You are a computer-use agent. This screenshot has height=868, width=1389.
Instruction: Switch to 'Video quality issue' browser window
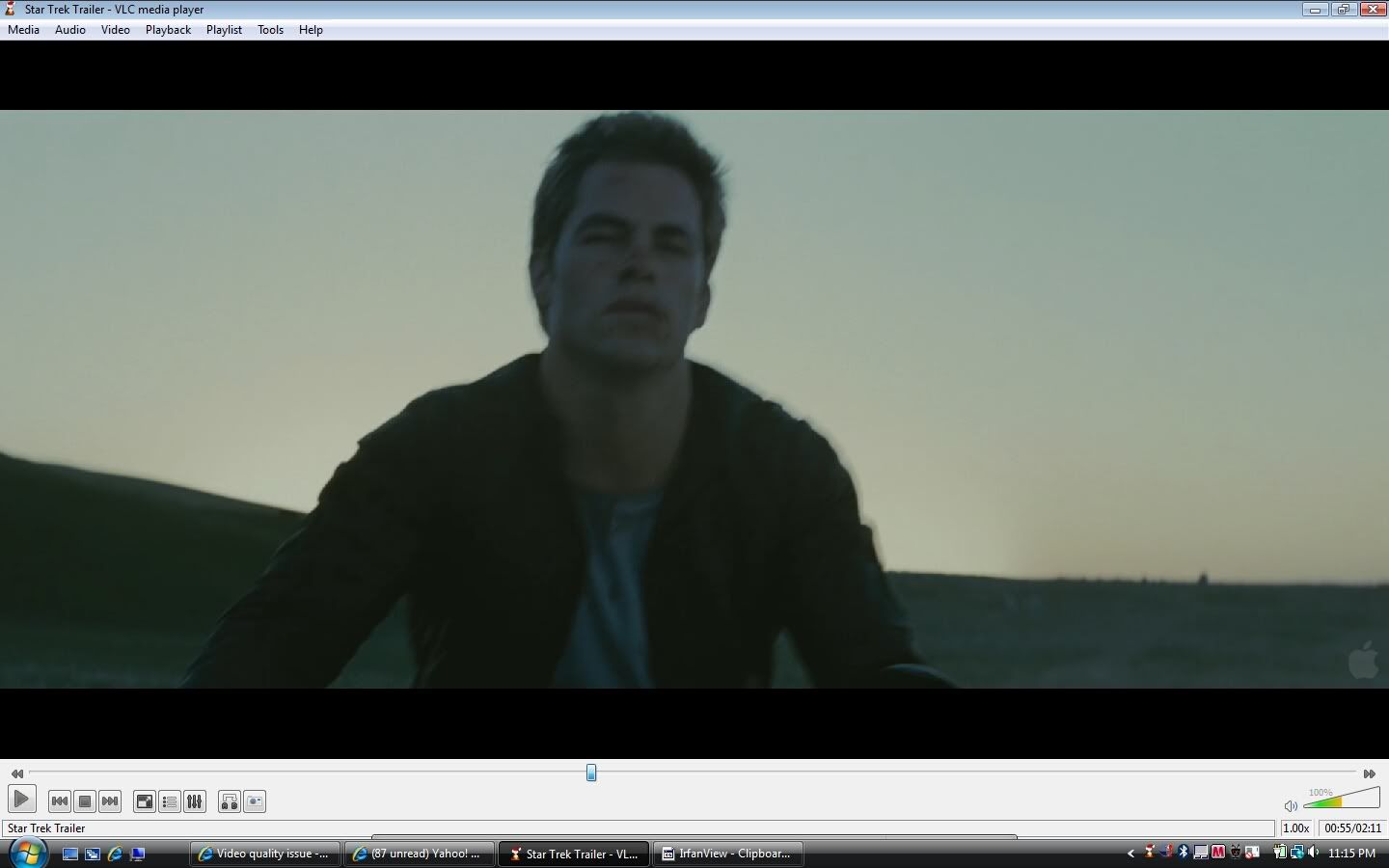tap(265, 854)
